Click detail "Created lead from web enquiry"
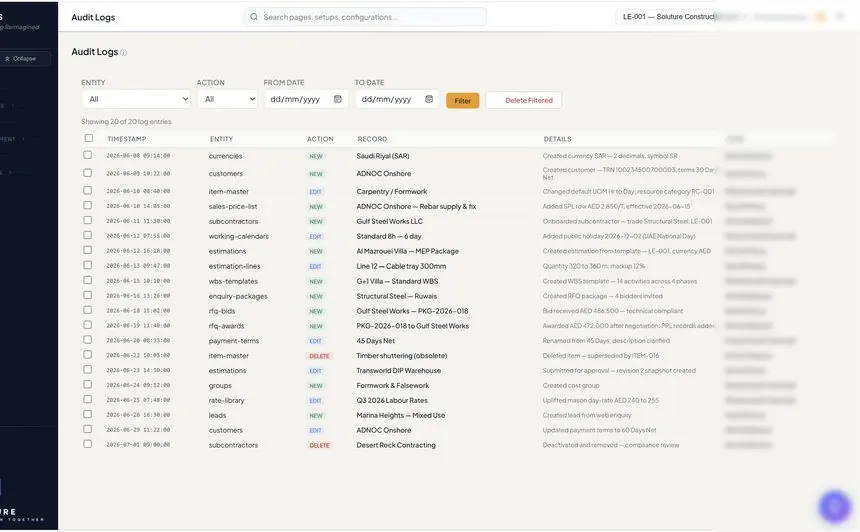Viewport: 860px width, 532px height. 587,416
